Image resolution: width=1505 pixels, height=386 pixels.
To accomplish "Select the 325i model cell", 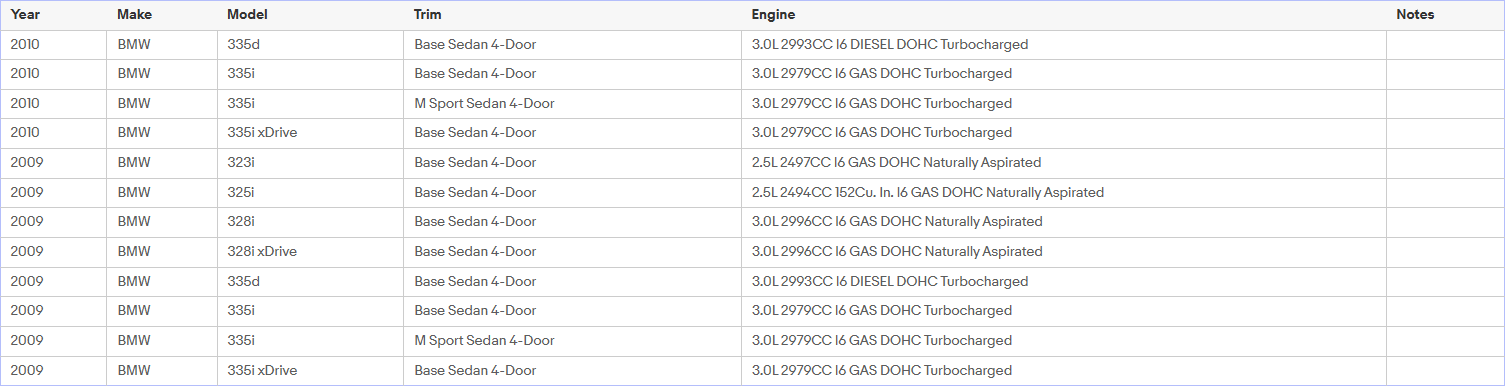I will 310,192.
